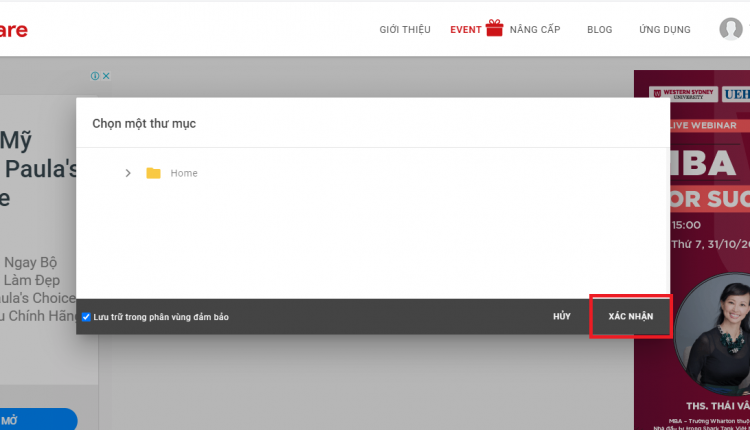
Task: Click the red gift box icon
Action: 494,28
